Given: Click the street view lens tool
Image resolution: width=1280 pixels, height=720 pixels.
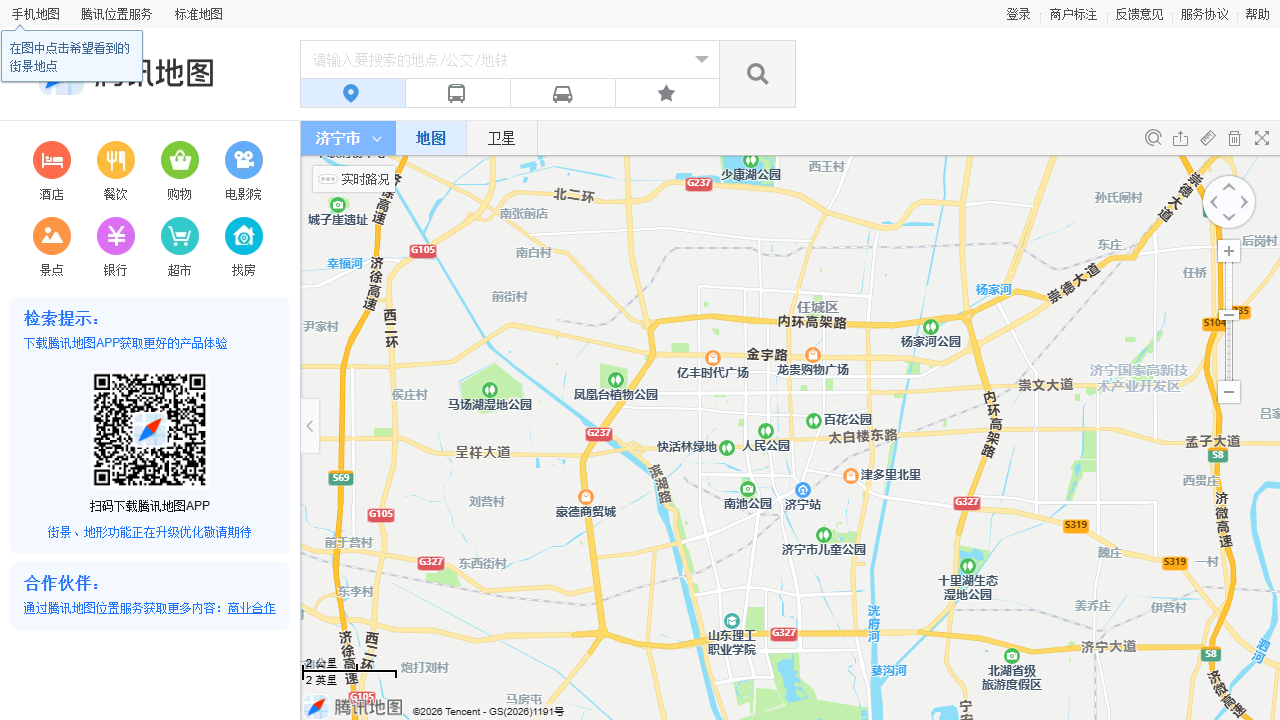Looking at the screenshot, I should coord(1153,138).
